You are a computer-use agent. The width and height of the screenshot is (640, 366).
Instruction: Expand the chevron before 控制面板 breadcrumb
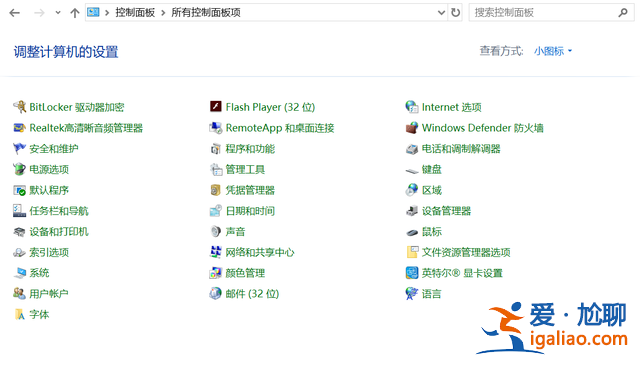[107, 13]
